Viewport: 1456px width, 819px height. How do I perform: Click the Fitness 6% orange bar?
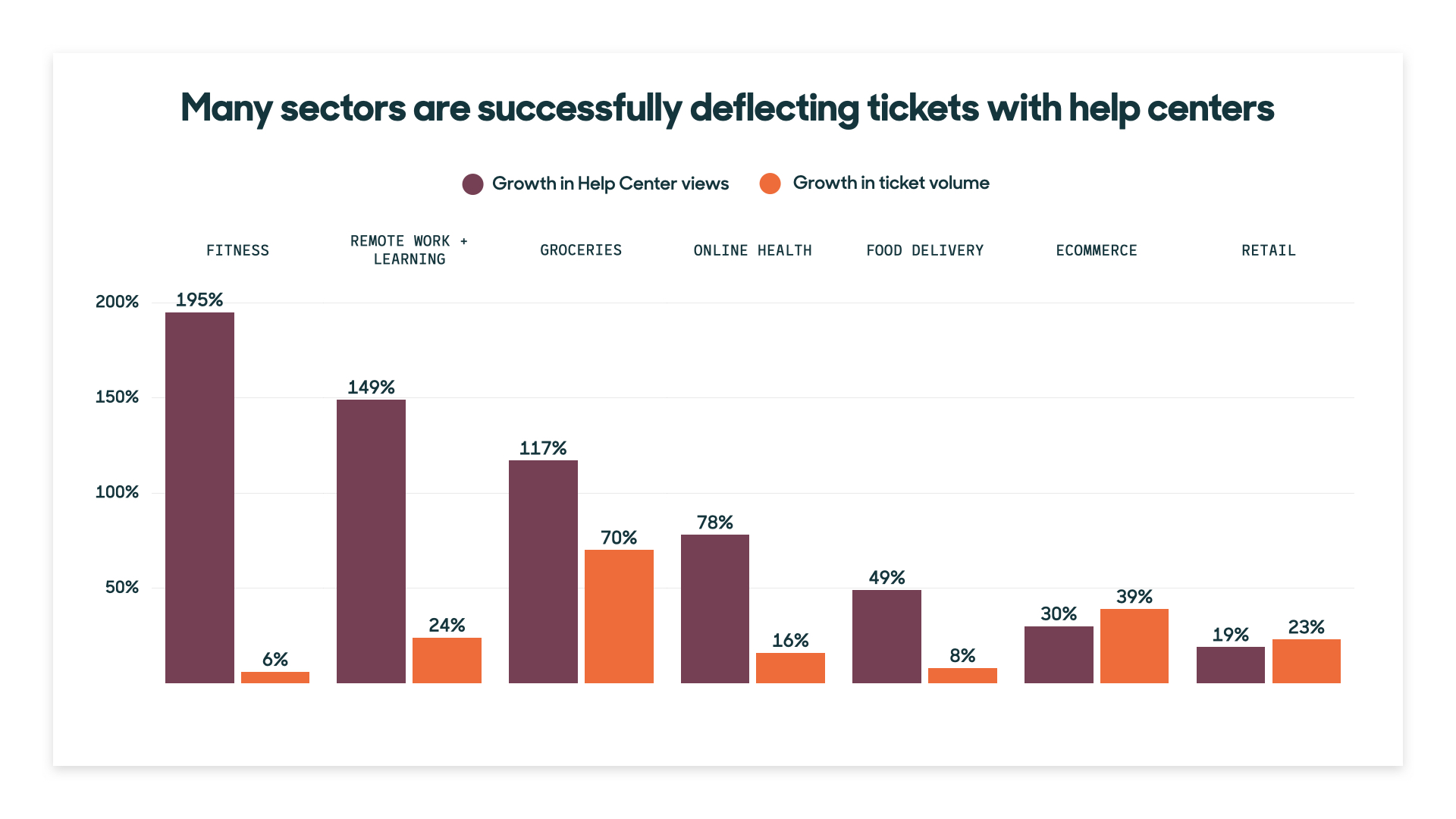tap(275, 677)
